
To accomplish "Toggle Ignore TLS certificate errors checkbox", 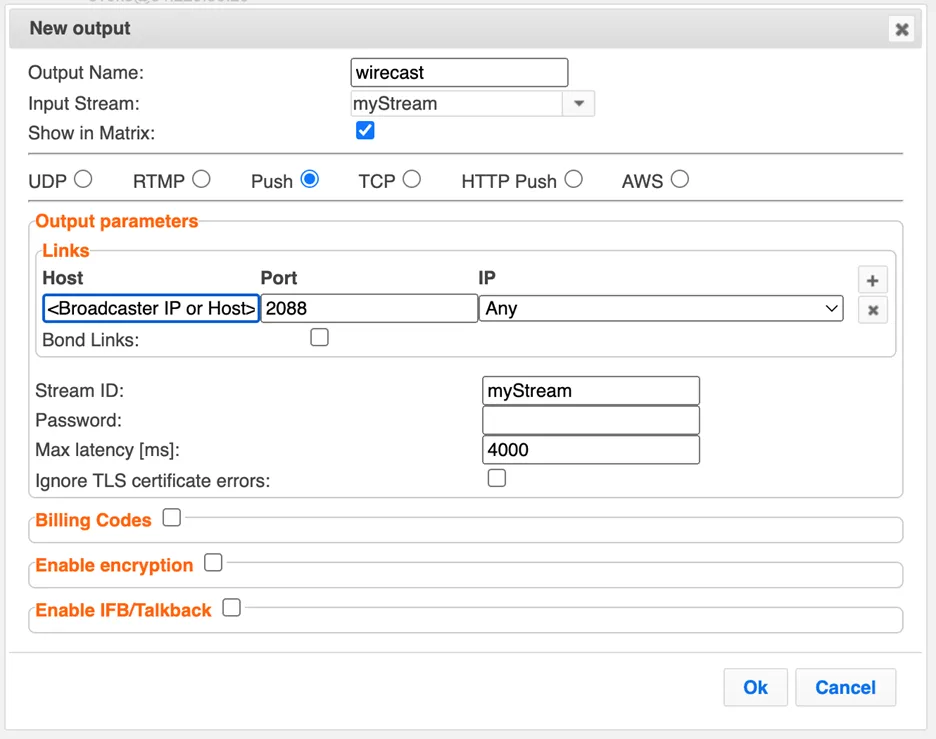I will click(x=496, y=478).
